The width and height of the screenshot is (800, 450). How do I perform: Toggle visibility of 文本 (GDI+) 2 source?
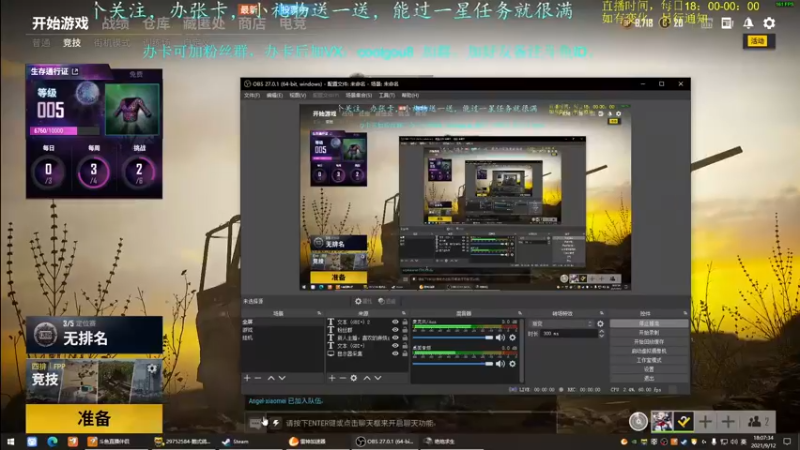point(395,322)
